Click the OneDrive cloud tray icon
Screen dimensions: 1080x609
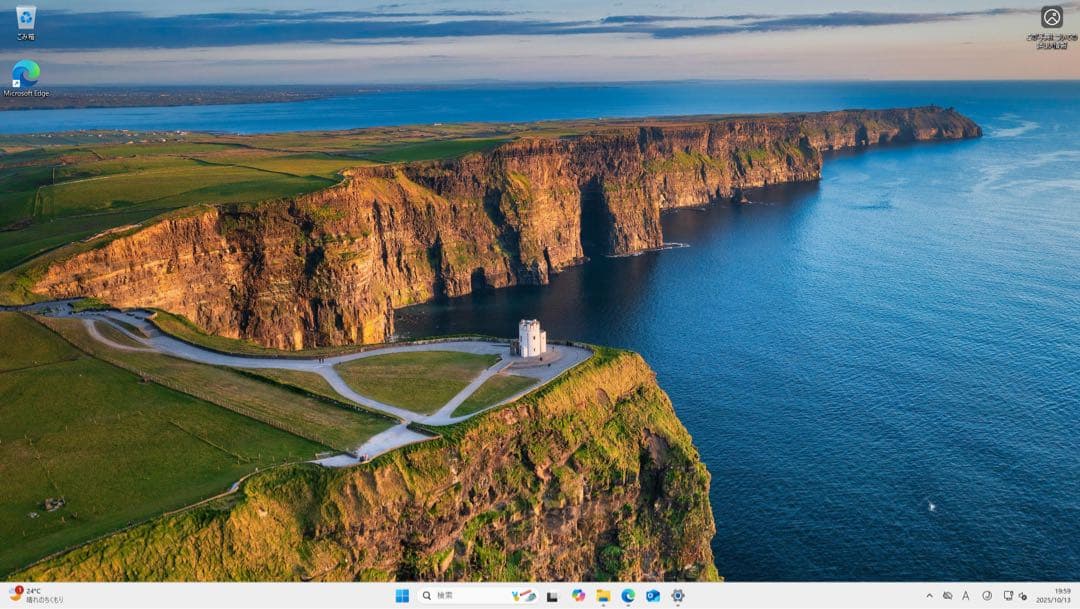click(947, 596)
